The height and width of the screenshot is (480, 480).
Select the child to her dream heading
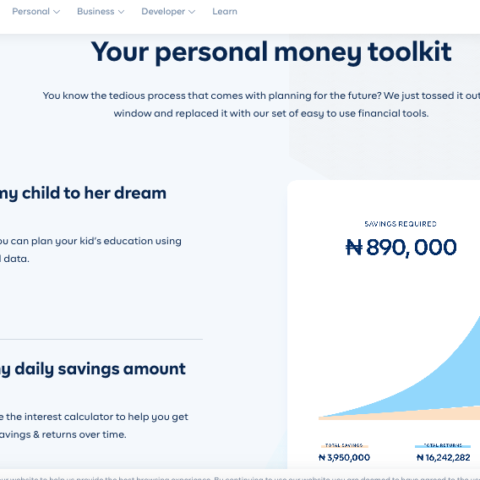tap(83, 193)
